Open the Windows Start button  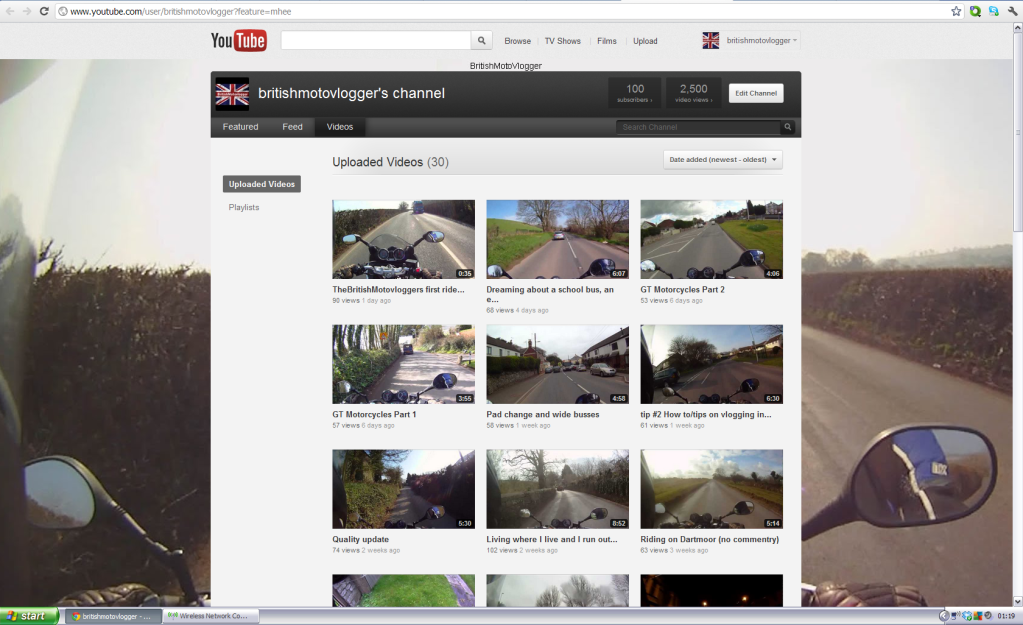[30, 616]
